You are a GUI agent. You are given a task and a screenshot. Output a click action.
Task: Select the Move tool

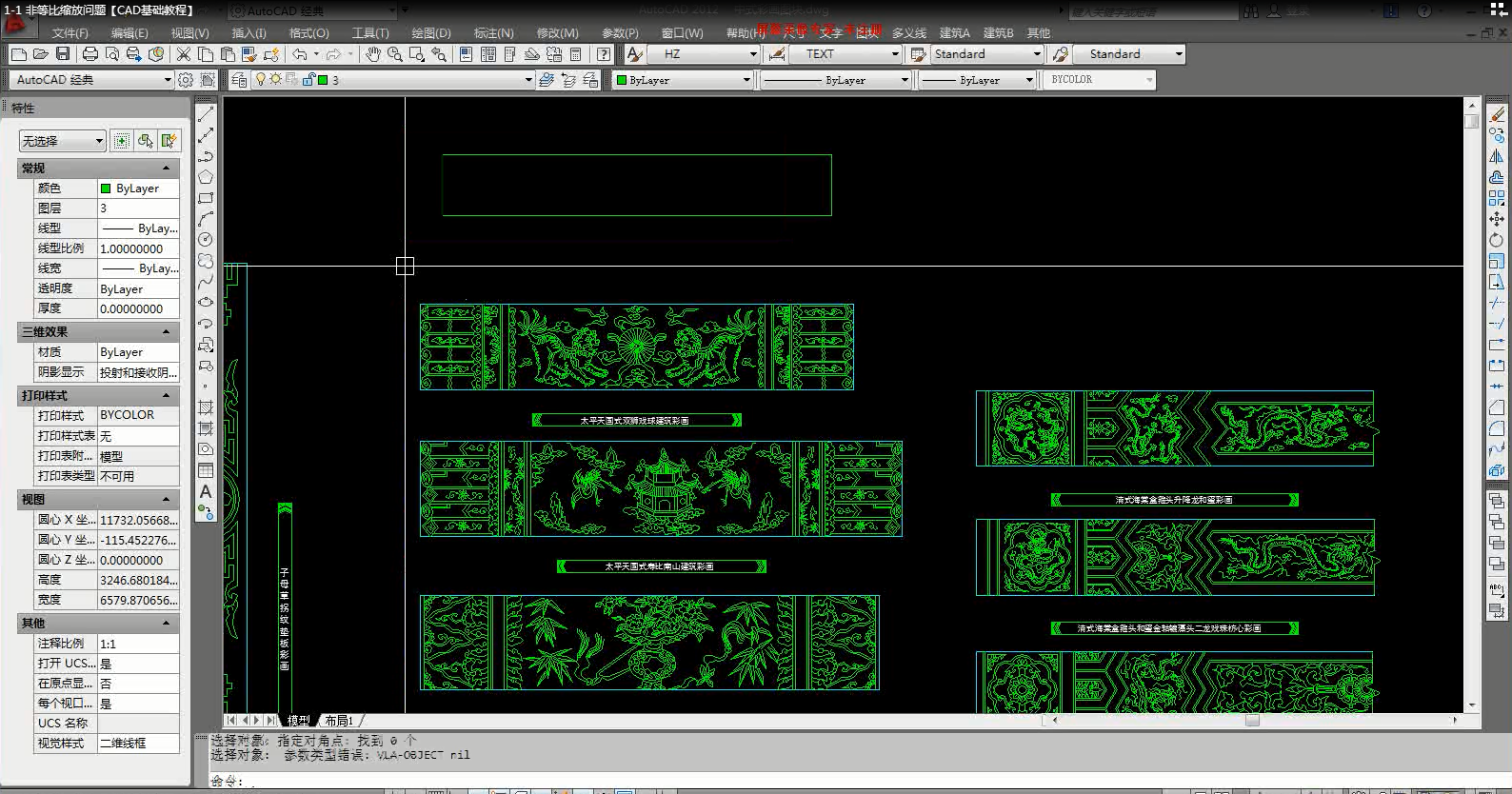point(1497,219)
